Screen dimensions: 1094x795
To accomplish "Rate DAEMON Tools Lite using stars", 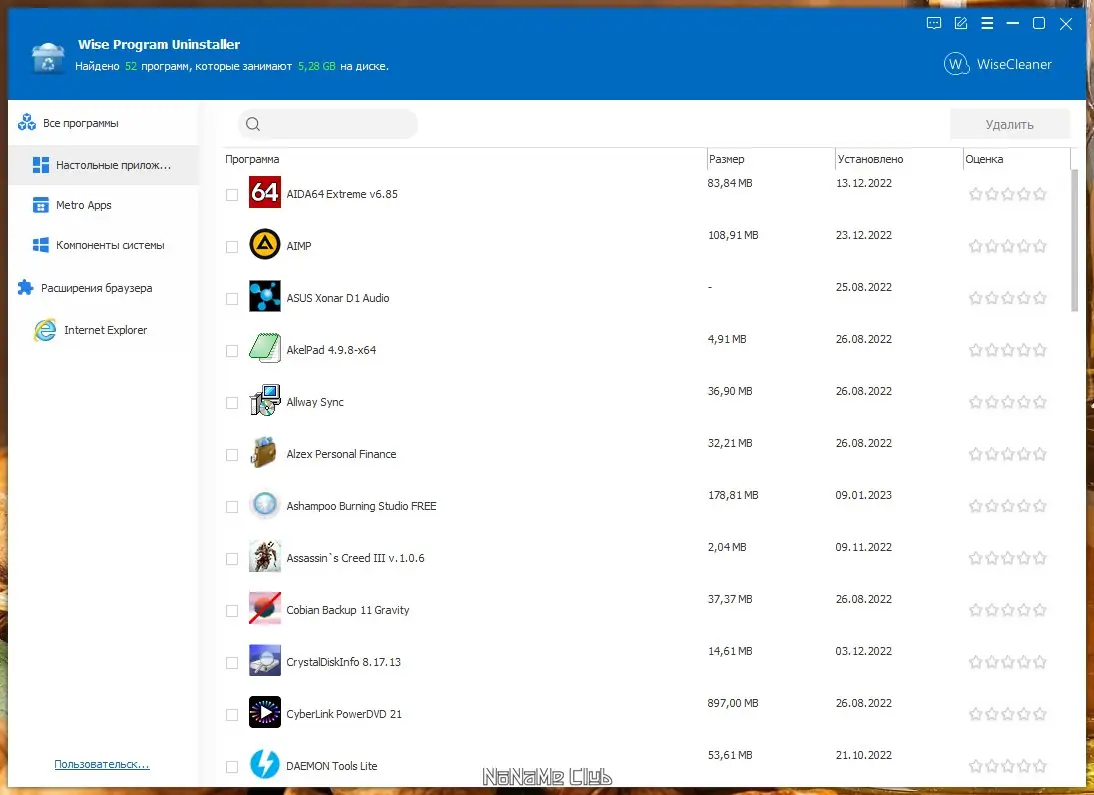I will point(1007,766).
